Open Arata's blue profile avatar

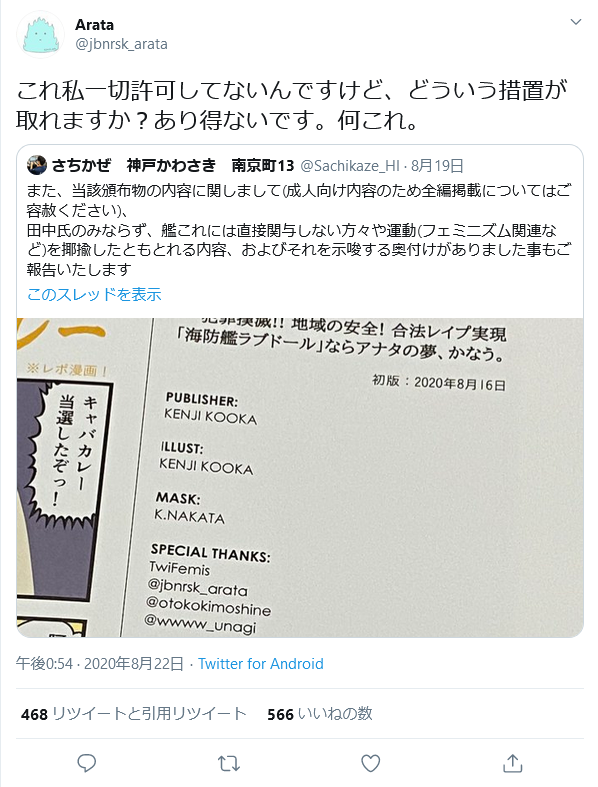coord(40,35)
